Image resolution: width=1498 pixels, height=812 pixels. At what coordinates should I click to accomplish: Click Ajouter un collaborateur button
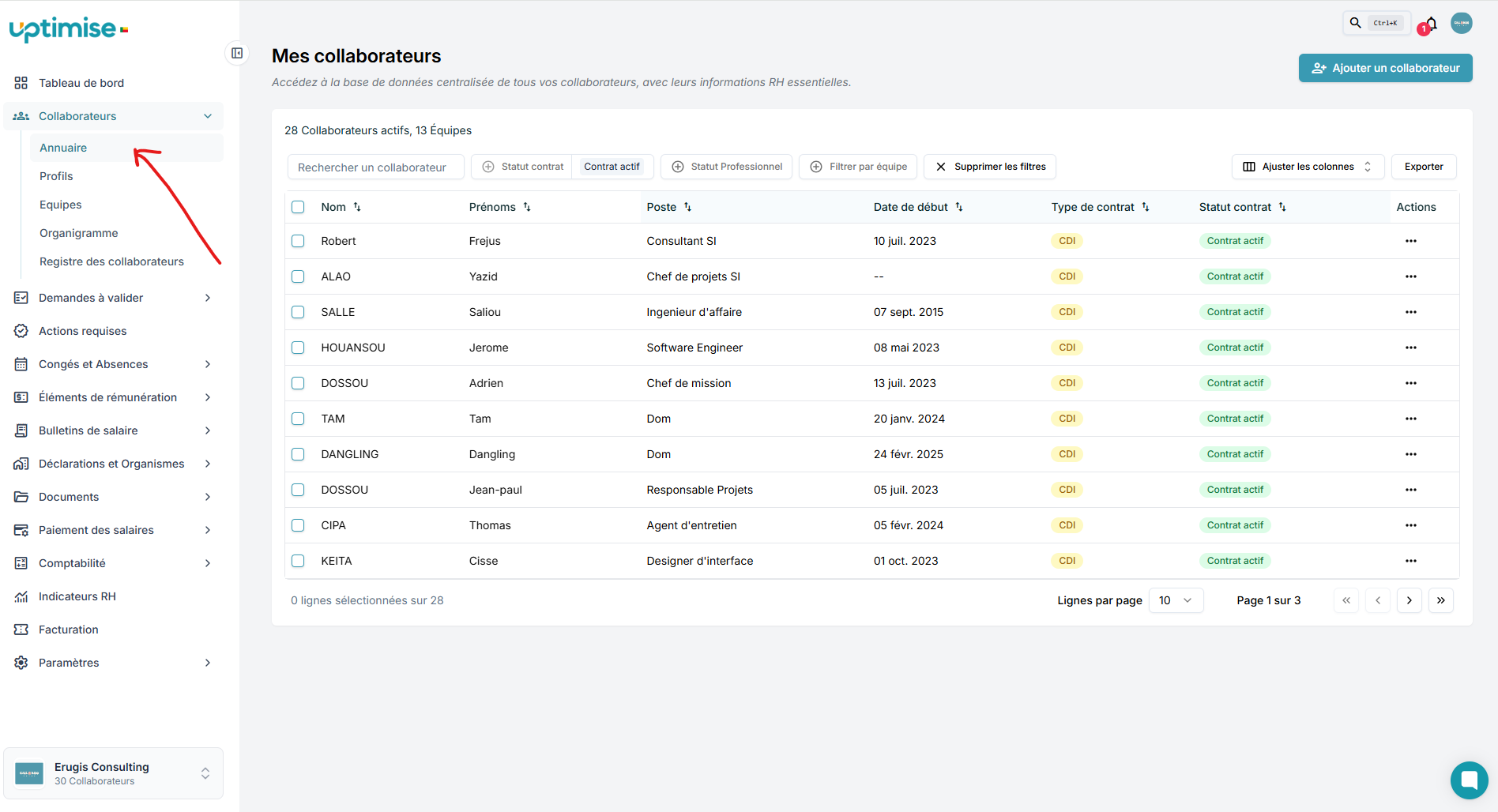[x=1386, y=68]
